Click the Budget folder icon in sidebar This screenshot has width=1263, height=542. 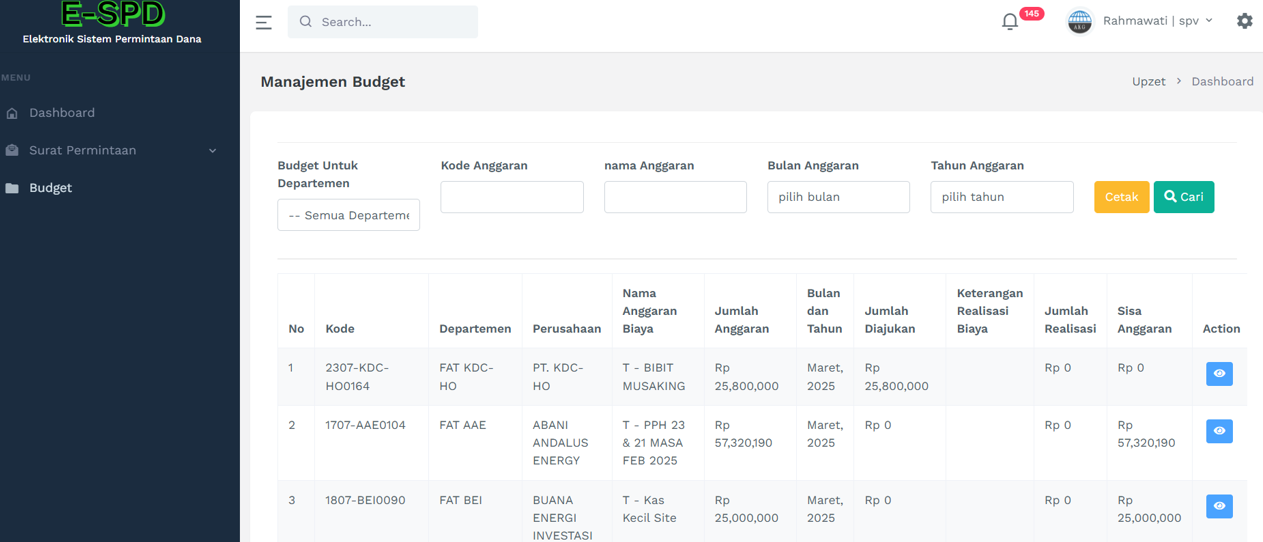(x=12, y=188)
